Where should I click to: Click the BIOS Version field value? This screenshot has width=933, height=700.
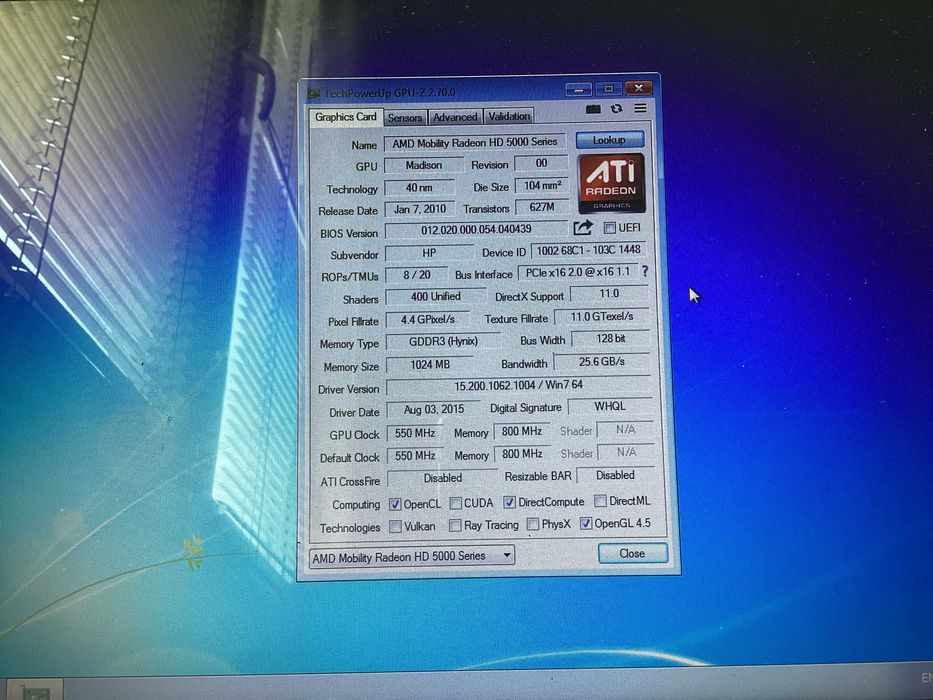pos(476,230)
